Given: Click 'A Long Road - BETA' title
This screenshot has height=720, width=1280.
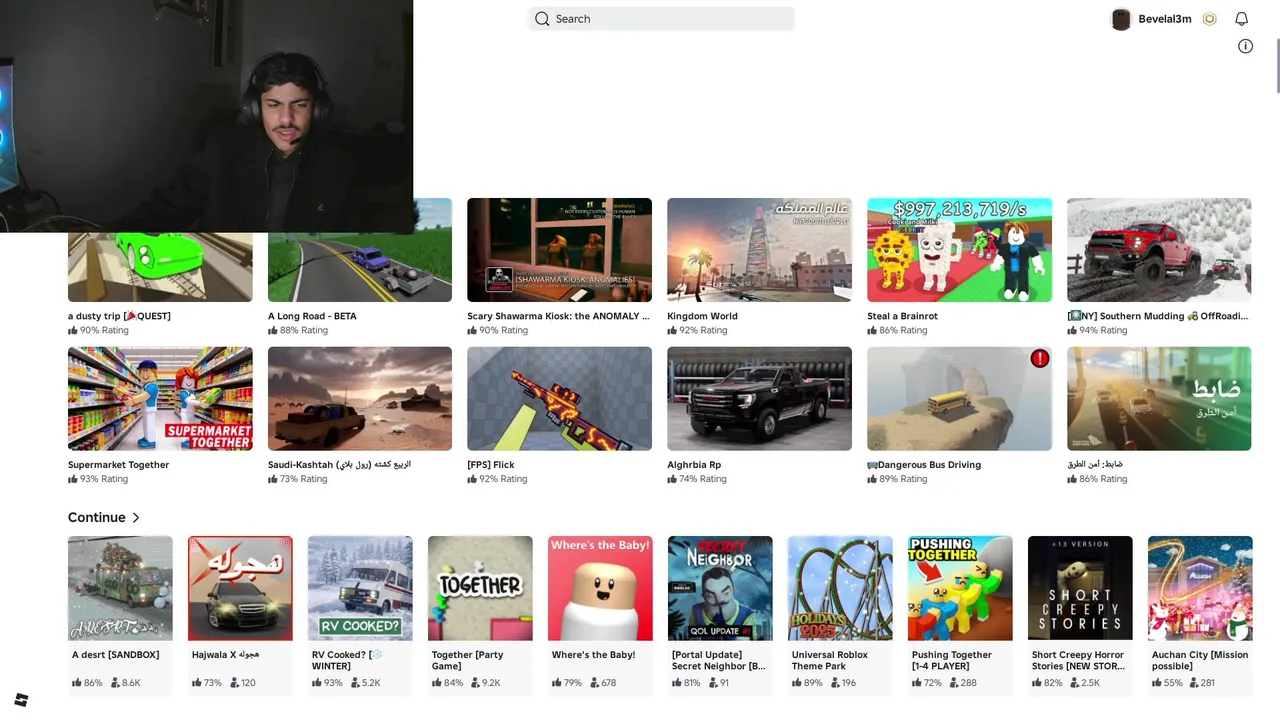Looking at the screenshot, I should click(312, 316).
